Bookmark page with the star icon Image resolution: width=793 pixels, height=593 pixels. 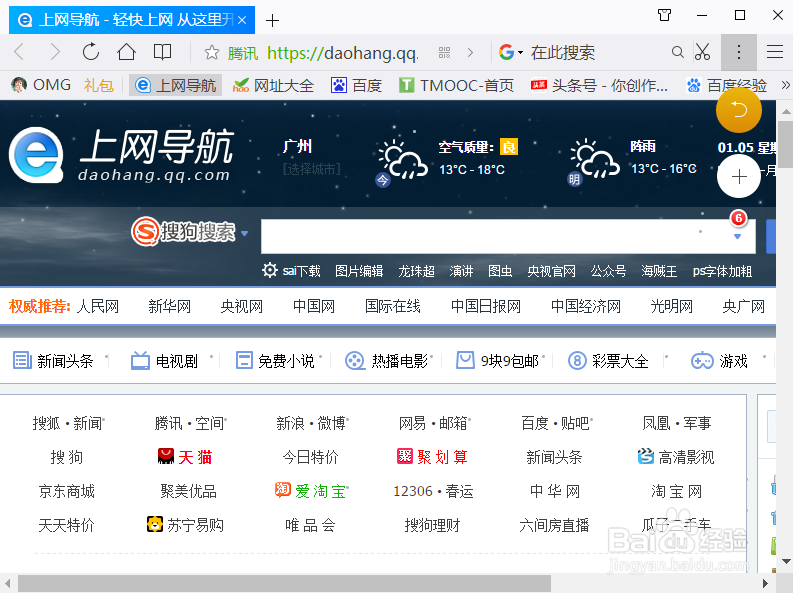click(x=211, y=52)
